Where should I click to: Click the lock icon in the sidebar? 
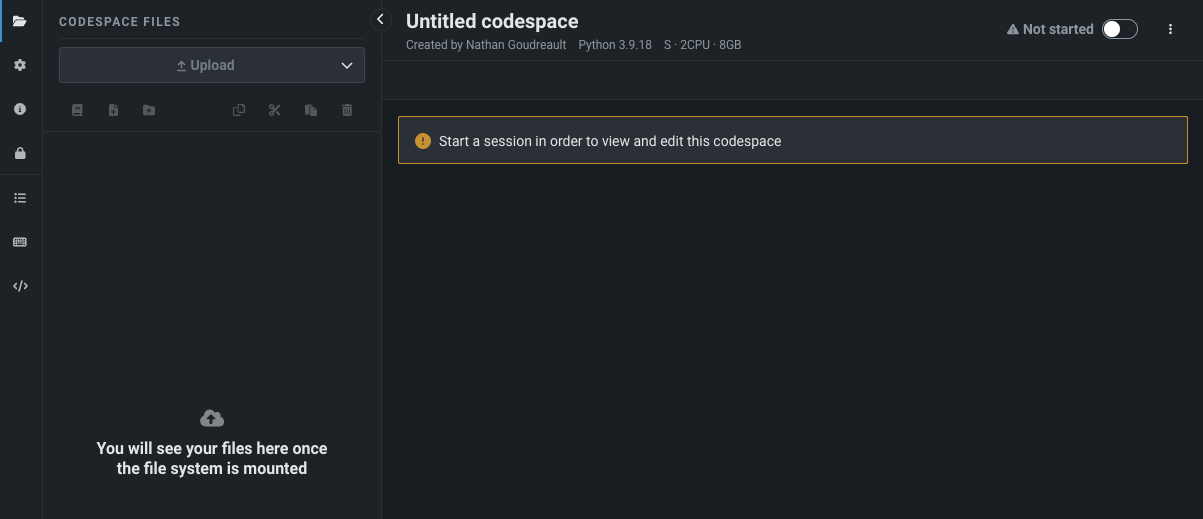20,153
